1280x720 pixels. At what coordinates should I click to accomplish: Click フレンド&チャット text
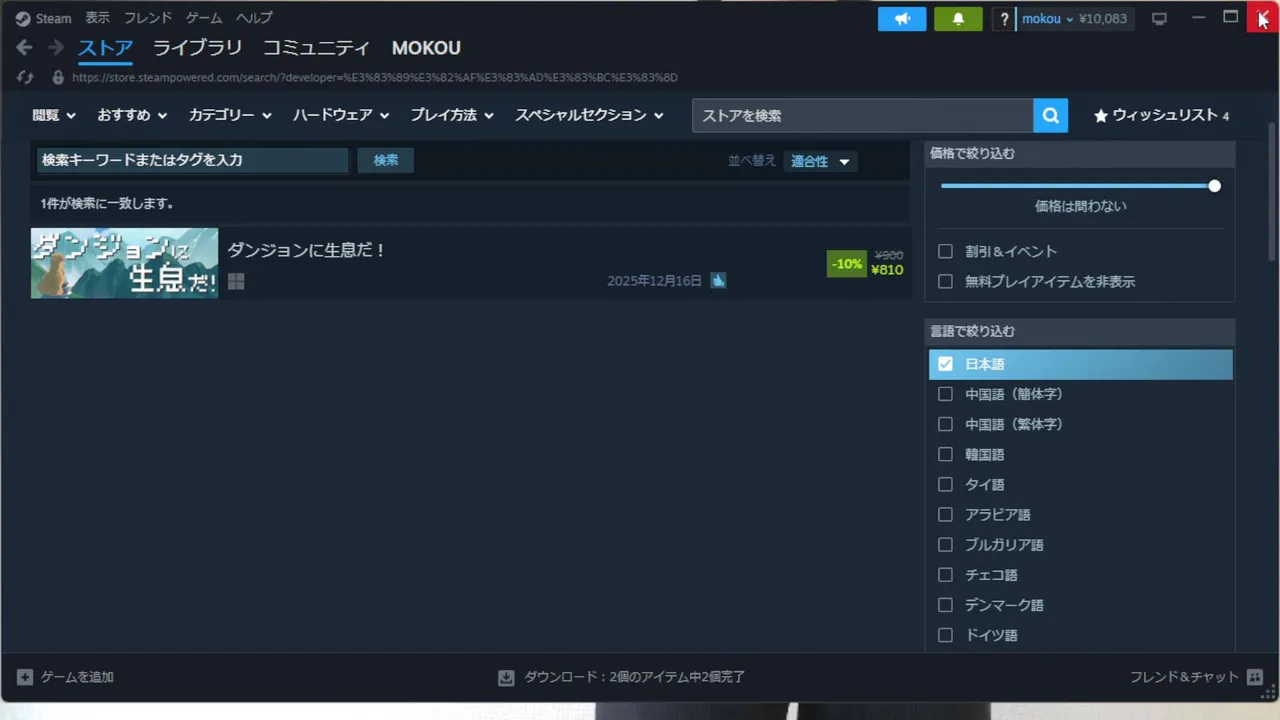[x=1184, y=677]
